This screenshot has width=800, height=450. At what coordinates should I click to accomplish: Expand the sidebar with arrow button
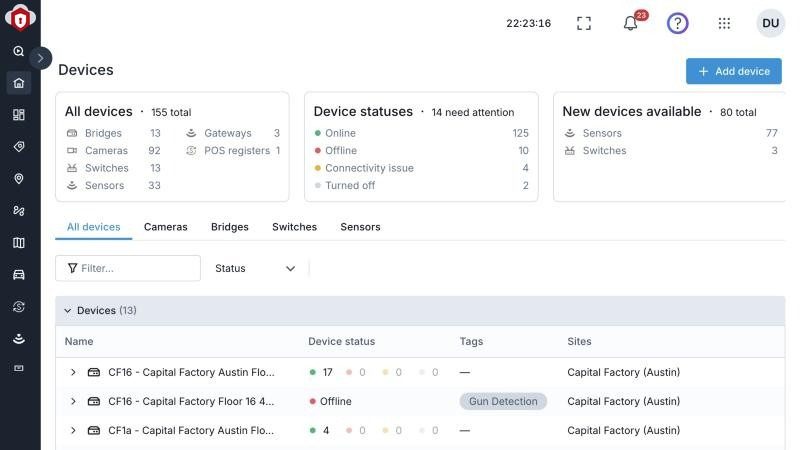pos(40,58)
